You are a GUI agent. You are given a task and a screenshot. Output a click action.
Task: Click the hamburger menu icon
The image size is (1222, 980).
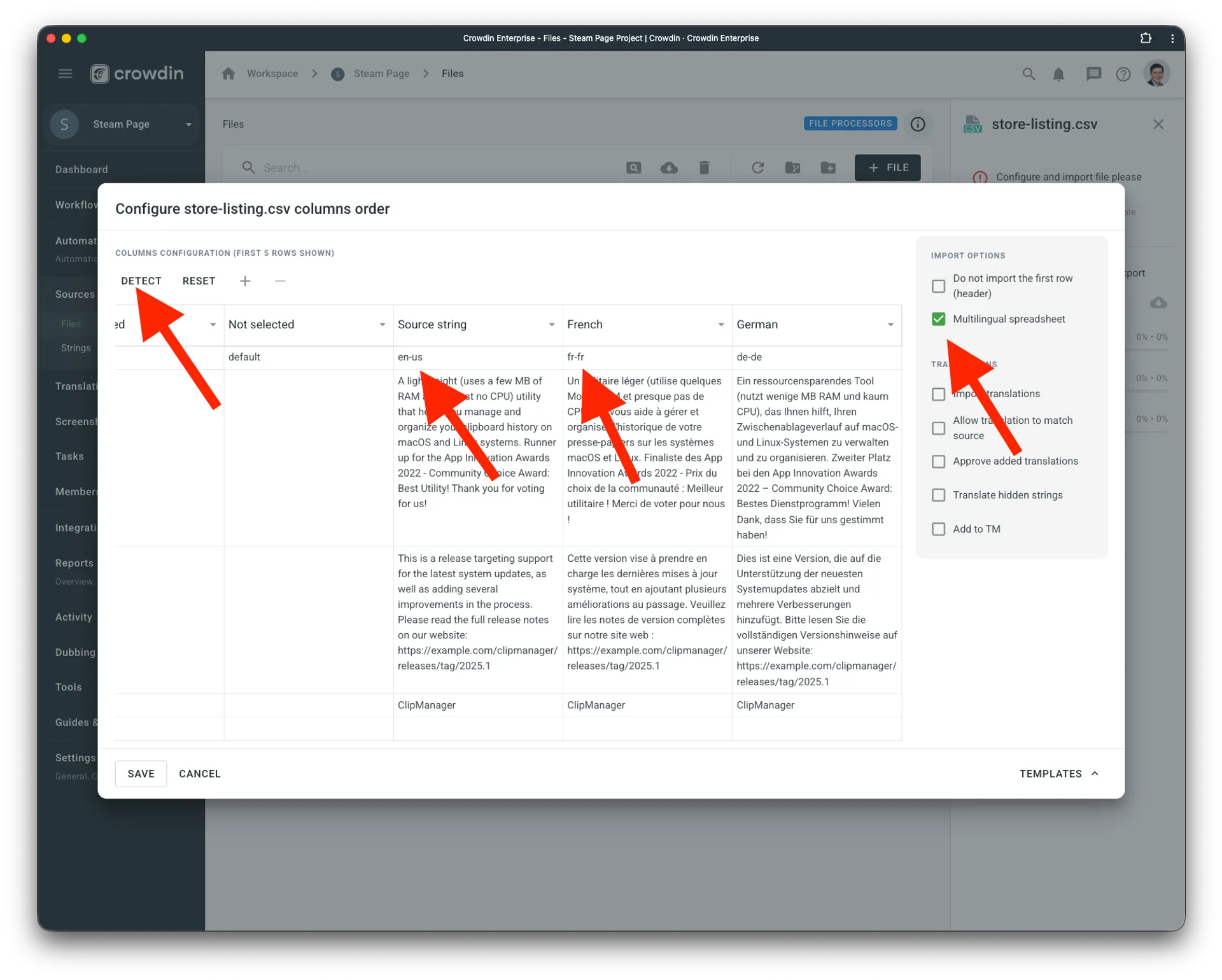[x=65, y=74]
